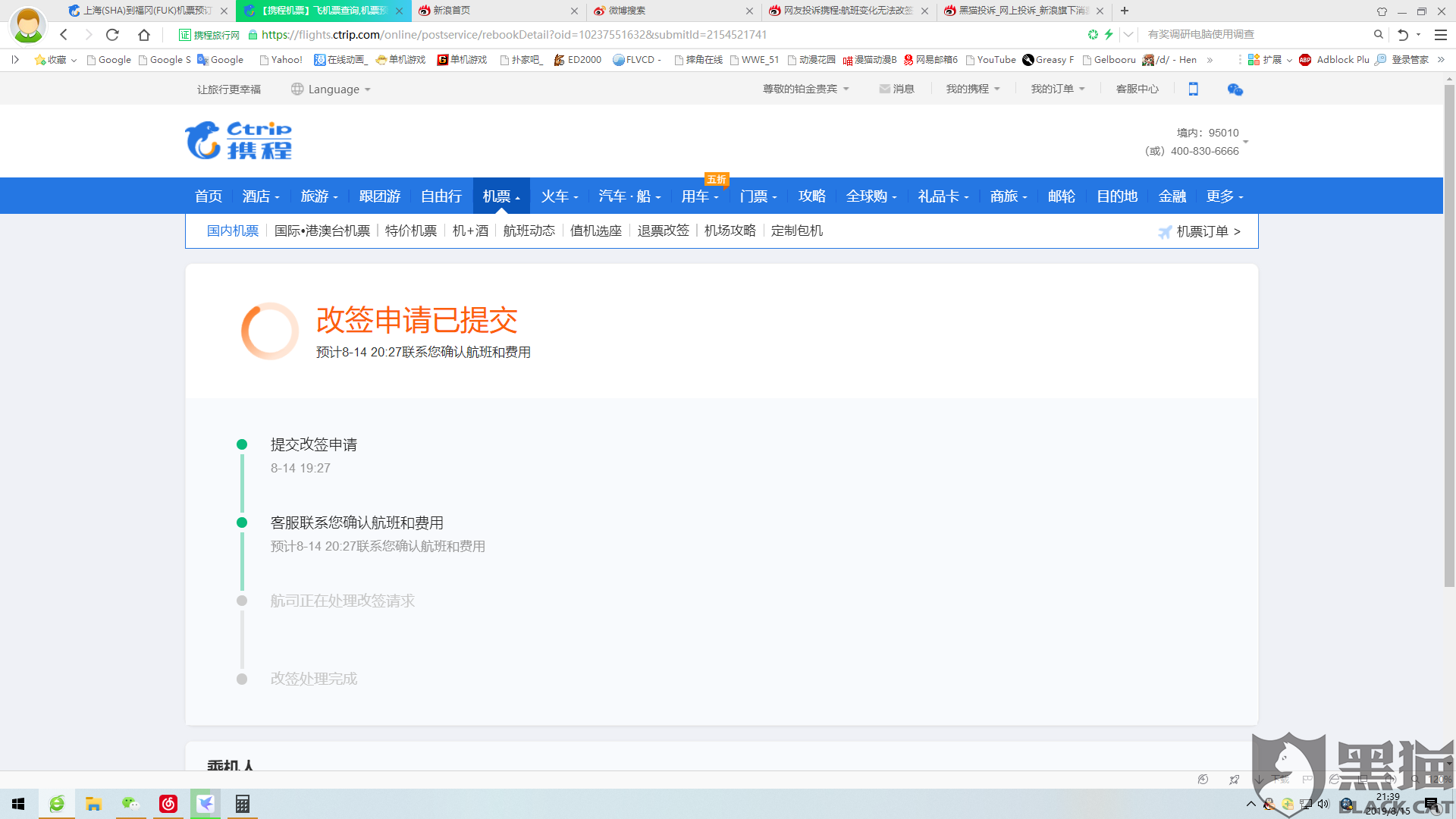The width and height of the screenshot is (1456, 819).
Task: Click the page vertical scrollbar
Action: tap(1449, 334)
